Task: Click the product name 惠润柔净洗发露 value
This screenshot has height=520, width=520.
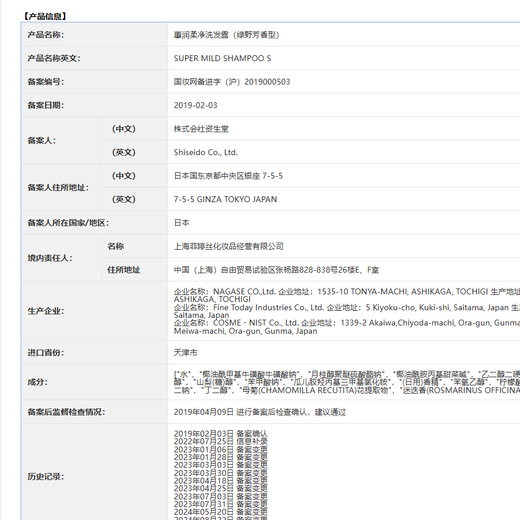Action: point(226,35)
